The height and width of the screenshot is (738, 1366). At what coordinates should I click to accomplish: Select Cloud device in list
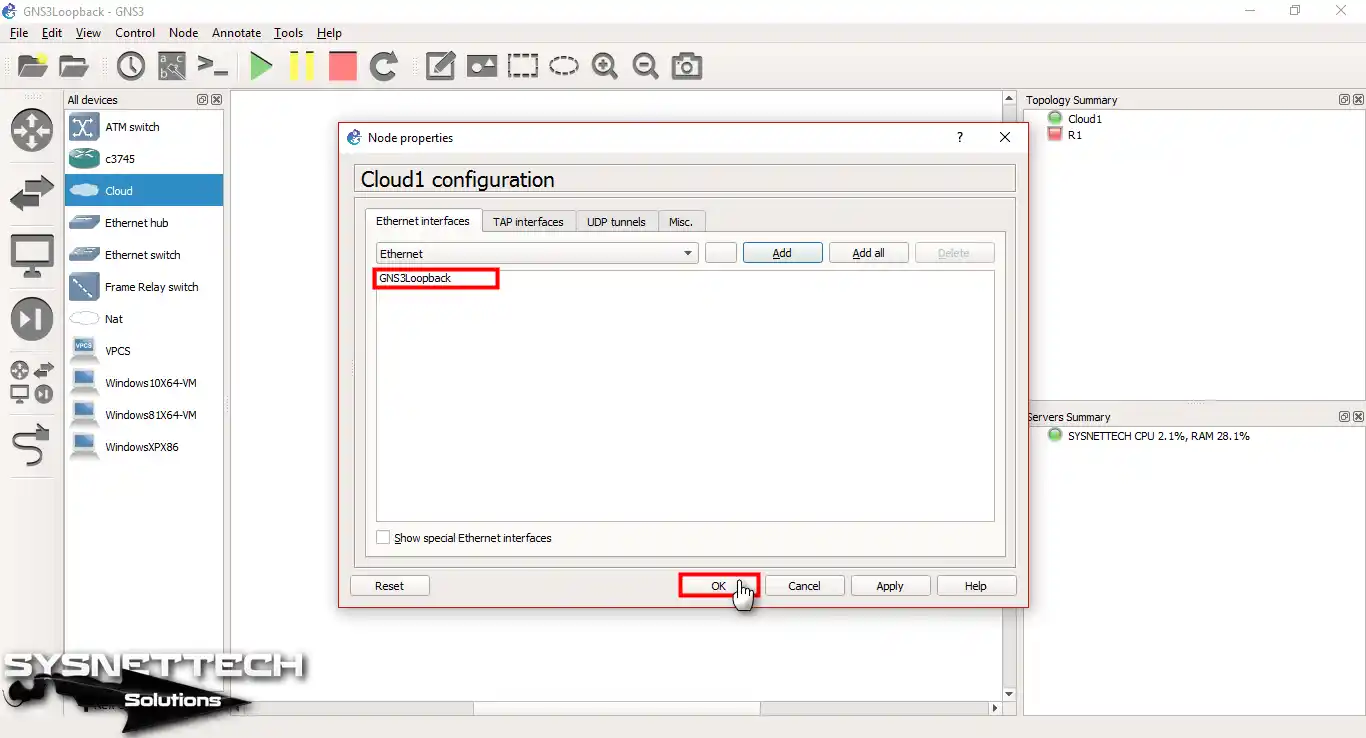tap(144, 191)
